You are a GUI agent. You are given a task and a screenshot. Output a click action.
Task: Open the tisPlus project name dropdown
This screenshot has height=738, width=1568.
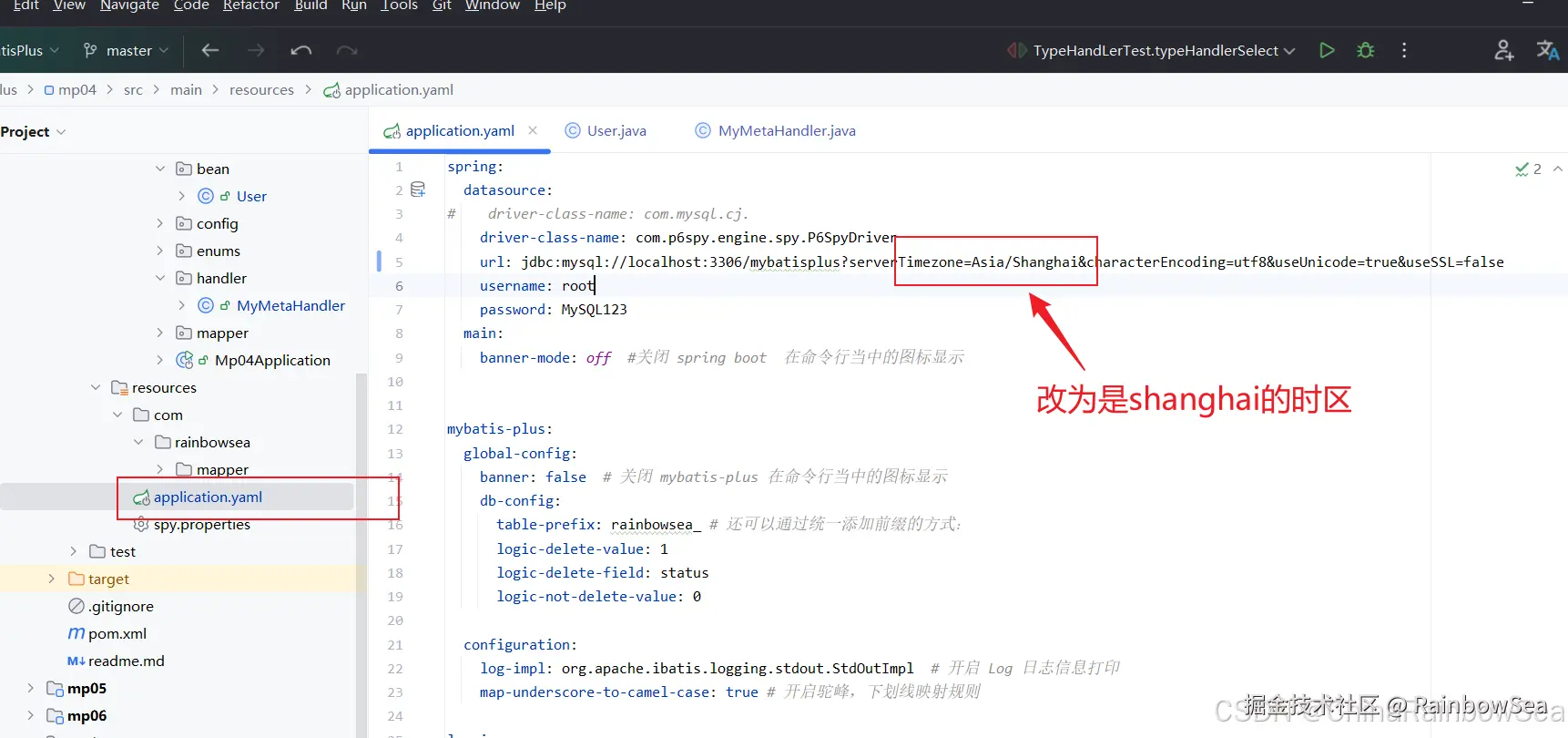(30, 50)
